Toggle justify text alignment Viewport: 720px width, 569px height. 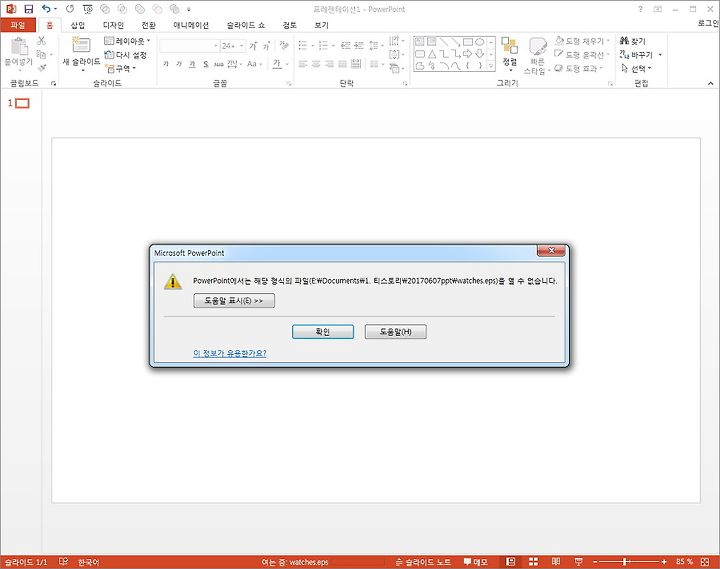tap(343, 64)
